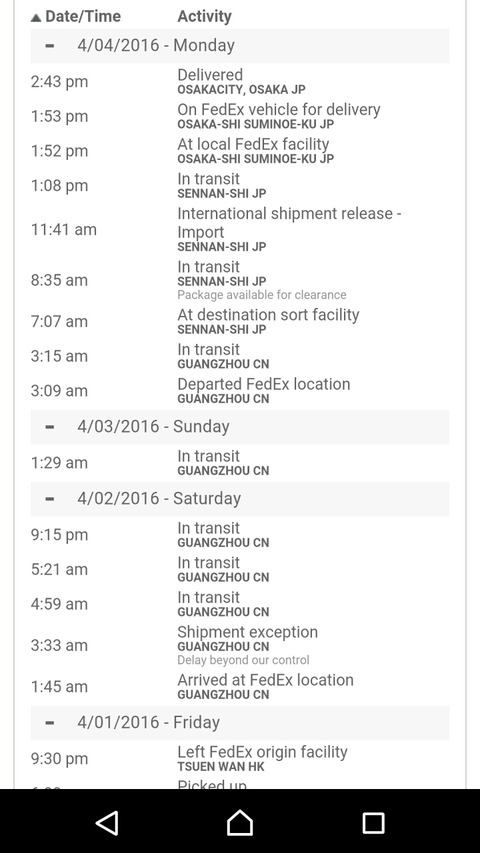Screen dimensions: 480x853
Task: Tap the Android recent apps square icon
Action: (x=373, y=823)
